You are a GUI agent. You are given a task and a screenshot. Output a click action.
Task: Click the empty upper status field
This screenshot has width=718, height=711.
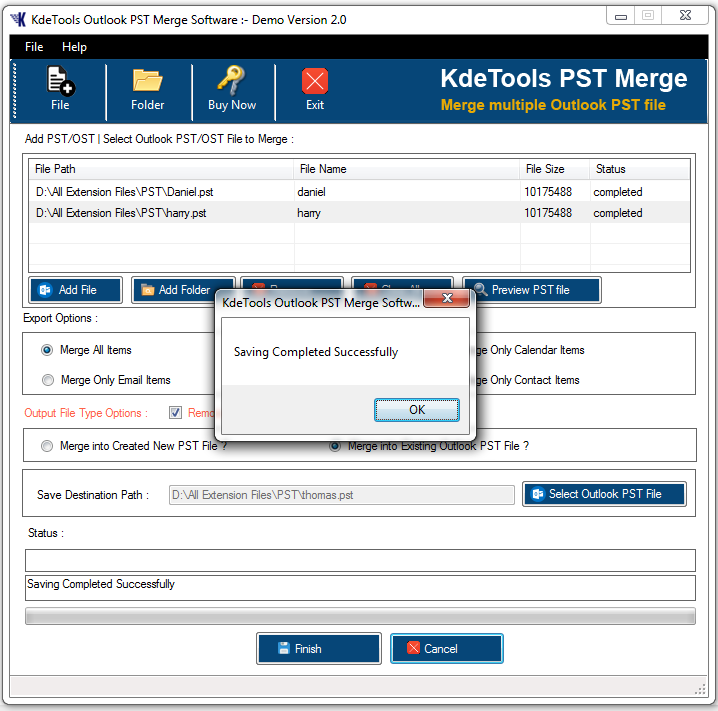(x=360, y=560)
